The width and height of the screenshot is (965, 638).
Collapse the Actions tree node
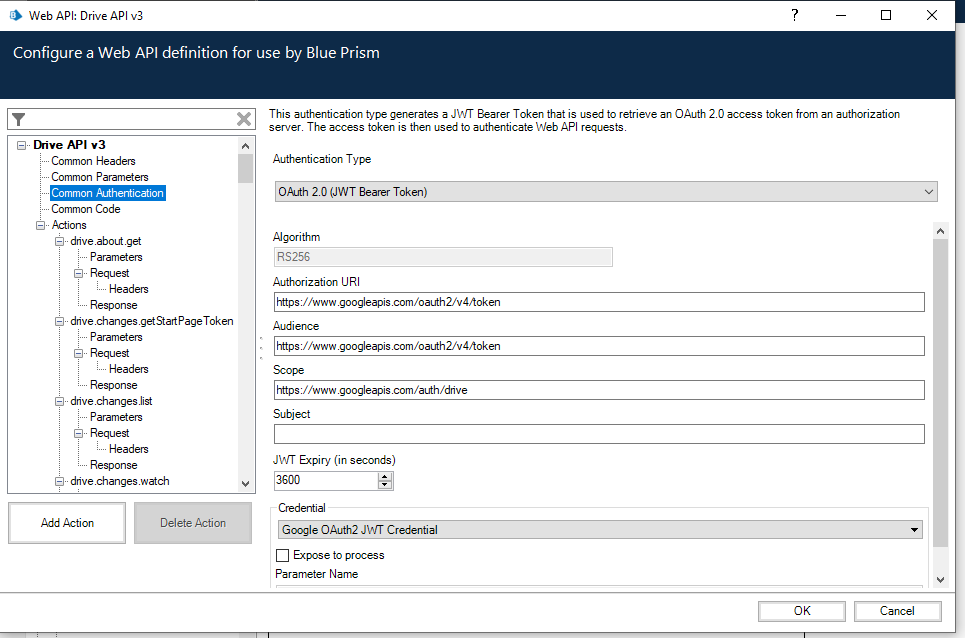click(41, 225)
